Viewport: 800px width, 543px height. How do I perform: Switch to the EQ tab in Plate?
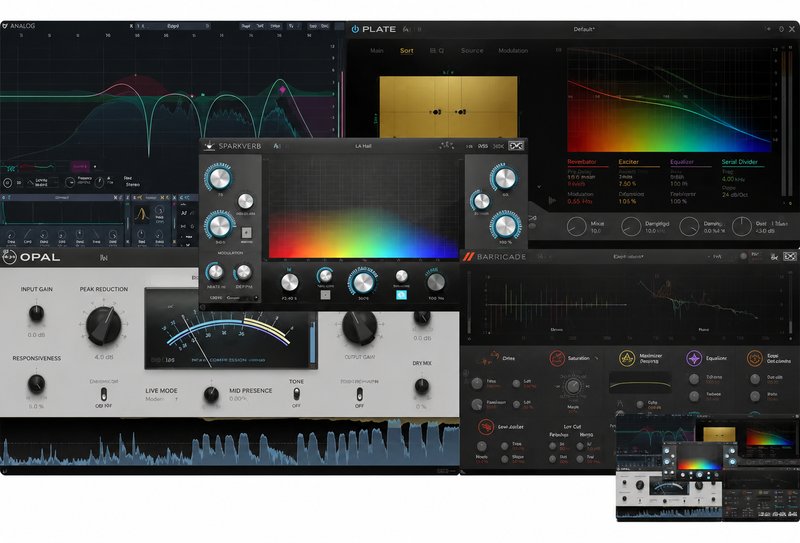point(437,51)
